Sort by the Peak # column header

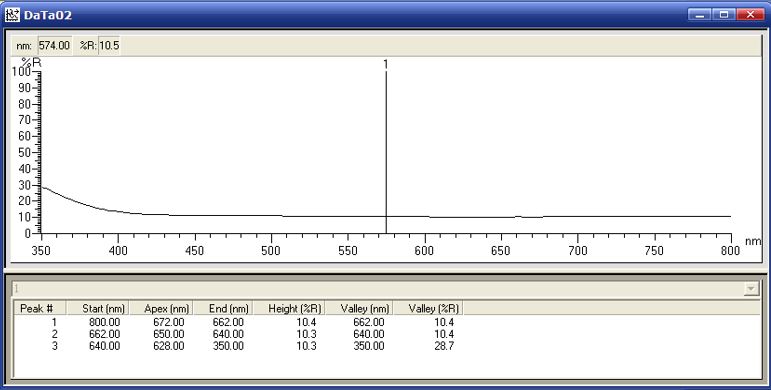coord(39,308)
